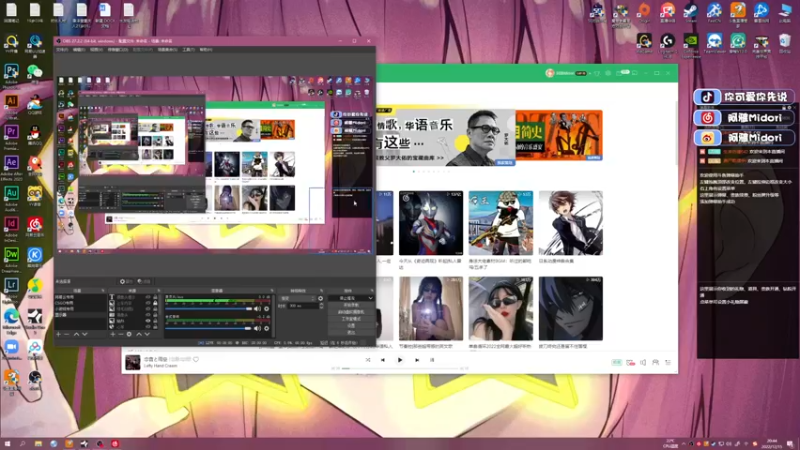Open the Ultraman video thumbnail in the music player
This screenshot has width=800, height=450.
(431, 223)
